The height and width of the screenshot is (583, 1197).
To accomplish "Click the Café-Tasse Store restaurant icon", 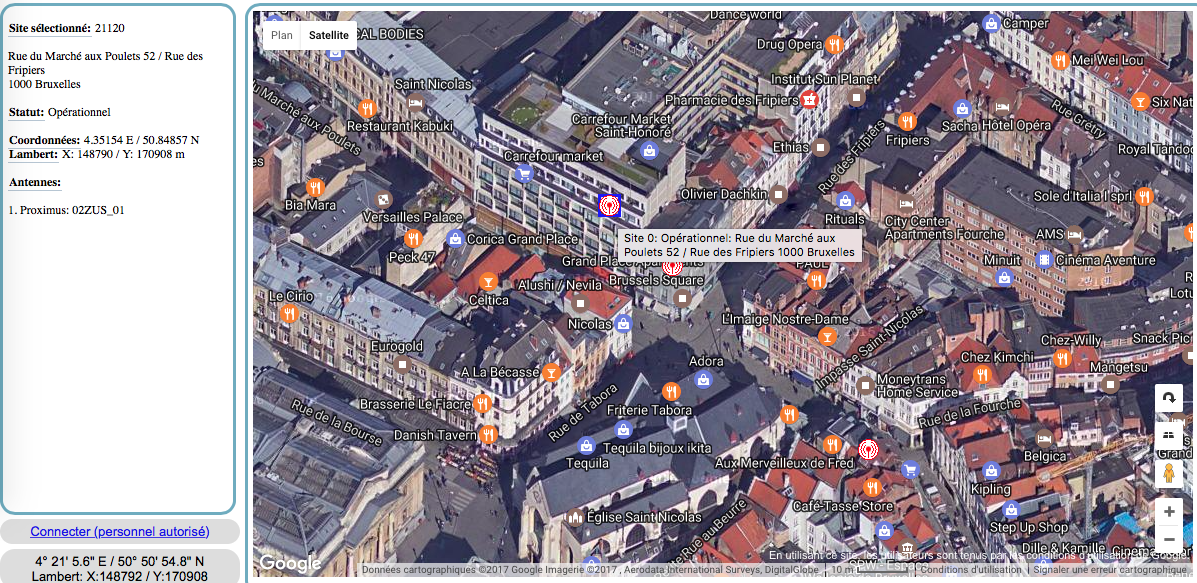I will pos(872,487).
